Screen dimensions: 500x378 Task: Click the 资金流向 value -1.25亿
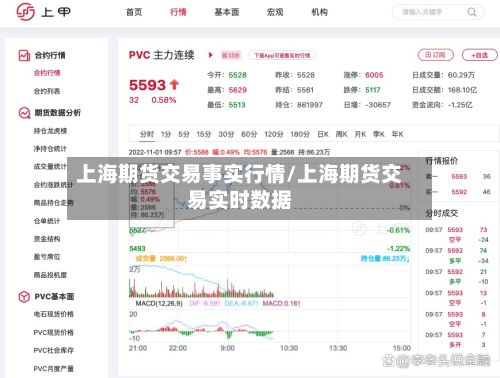[460, 105]
